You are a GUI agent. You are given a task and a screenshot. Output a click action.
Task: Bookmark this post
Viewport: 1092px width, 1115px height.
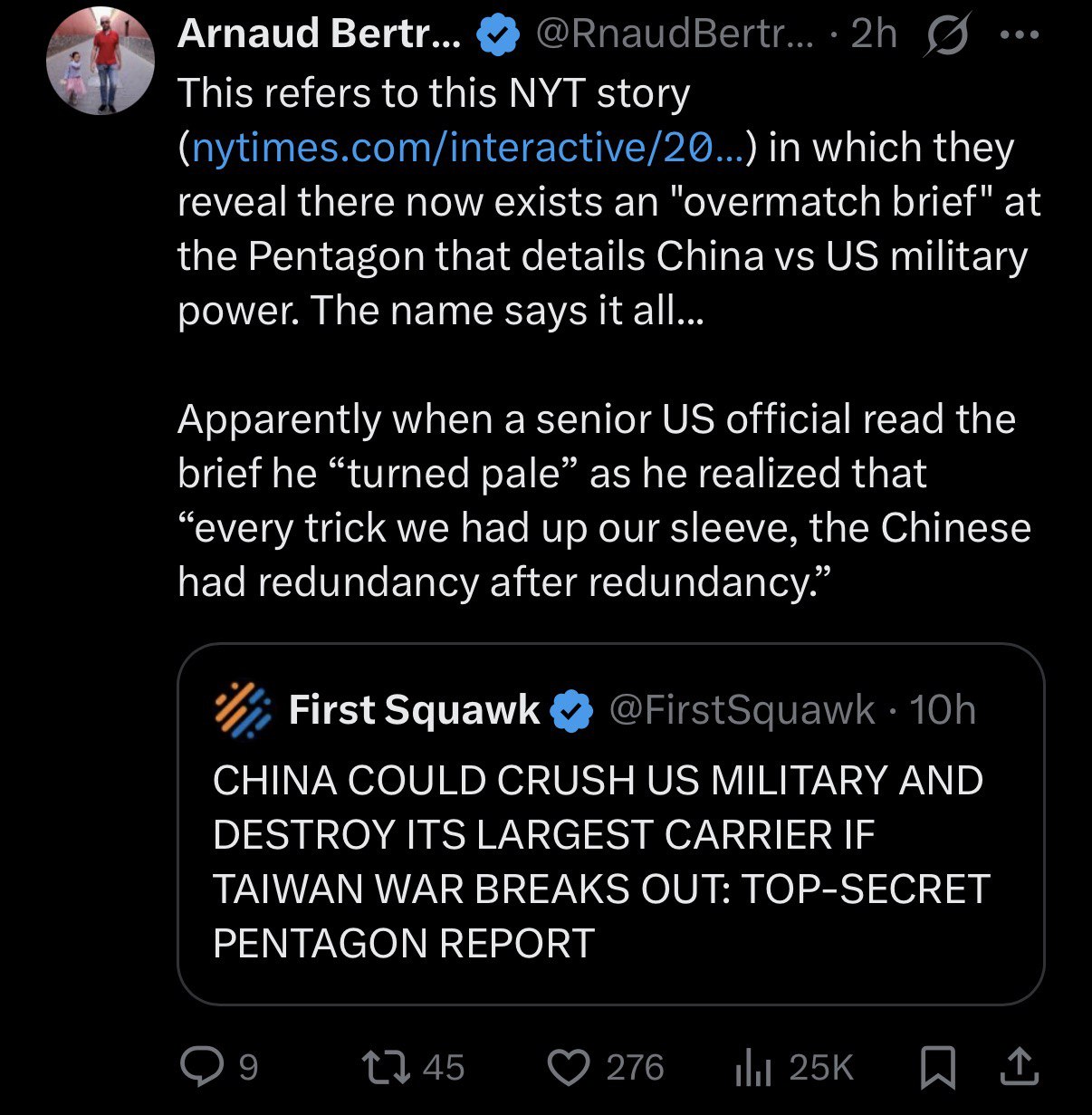(938, 1067)
